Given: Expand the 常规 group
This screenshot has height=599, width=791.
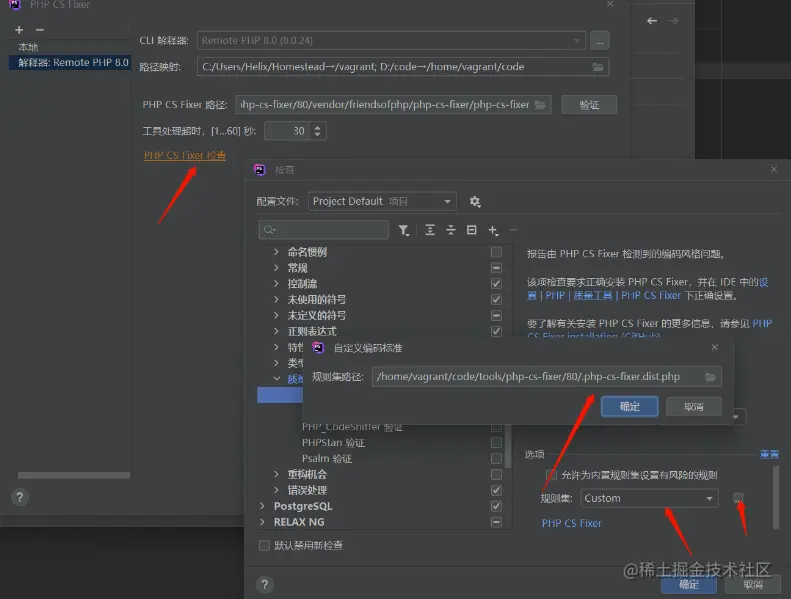Looking at the screenshot, I should pos(276,267).
